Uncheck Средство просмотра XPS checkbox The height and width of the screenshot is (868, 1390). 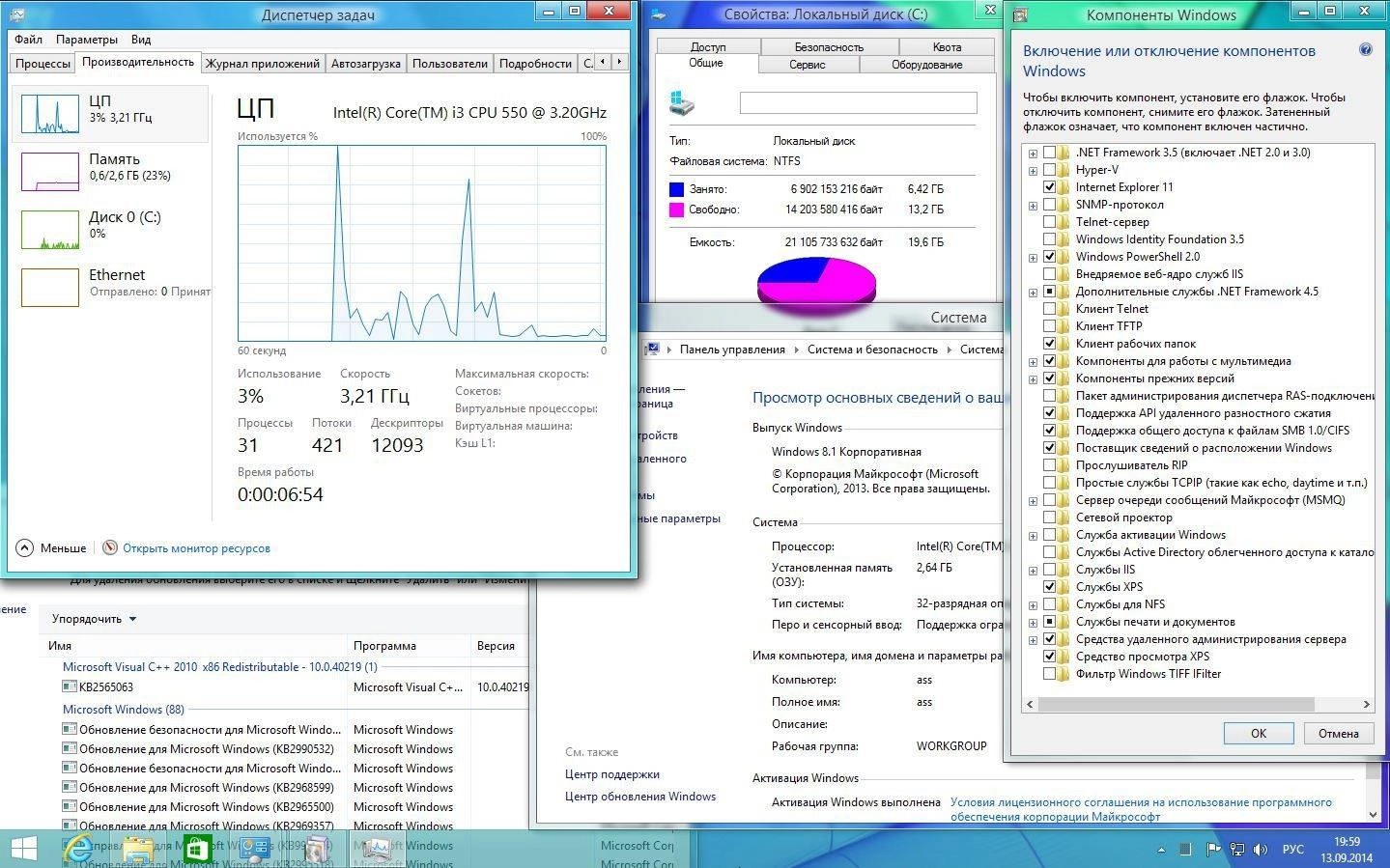click(1049, 657)
